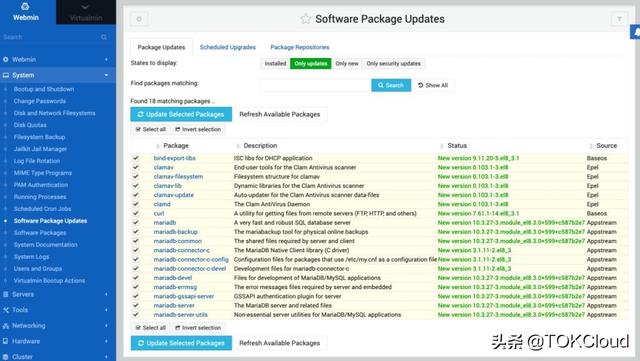
Task: Click the Show All button
Action: pyautogui.click(x=433, y=85)
